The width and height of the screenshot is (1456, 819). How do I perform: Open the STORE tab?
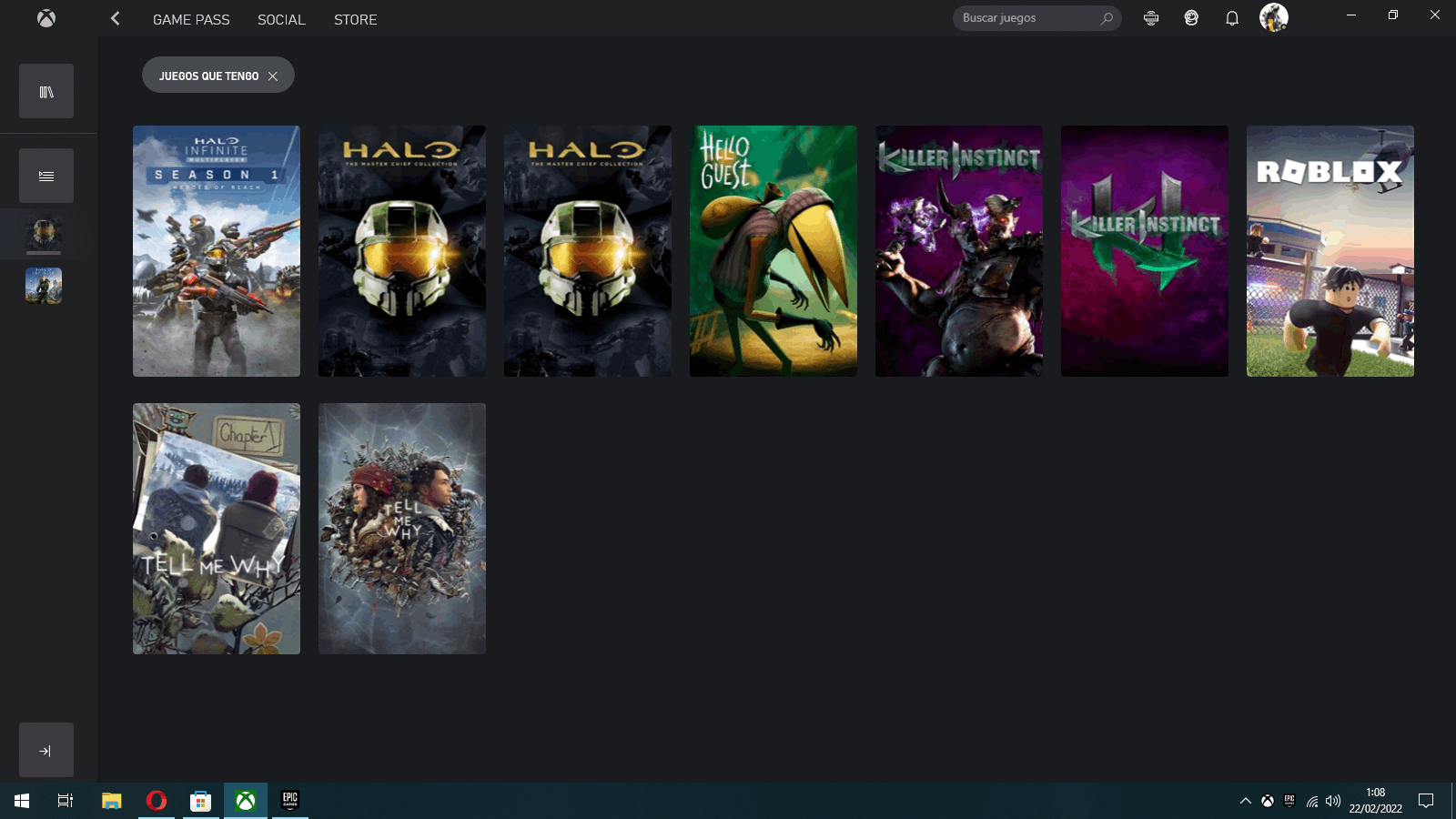[355, 19]
